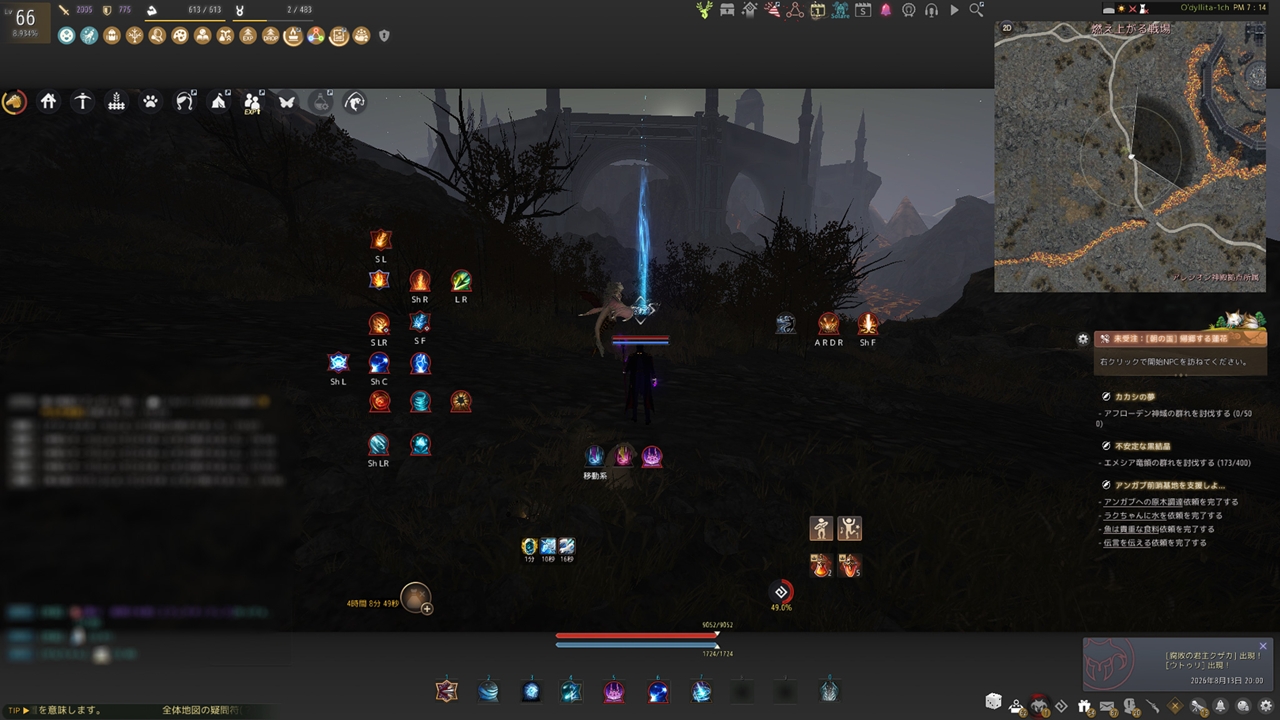
Task: Click the red boss helmet icon in bottom bar
Action: coord(1039,706)
